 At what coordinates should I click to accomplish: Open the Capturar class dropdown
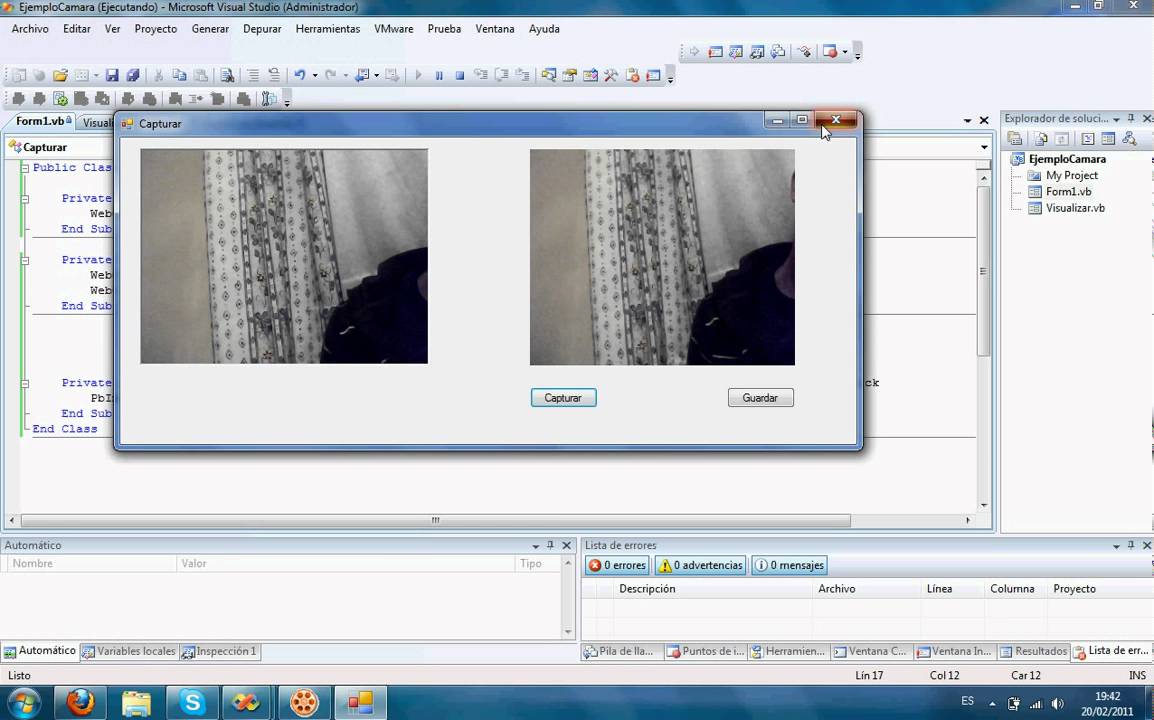60,147
